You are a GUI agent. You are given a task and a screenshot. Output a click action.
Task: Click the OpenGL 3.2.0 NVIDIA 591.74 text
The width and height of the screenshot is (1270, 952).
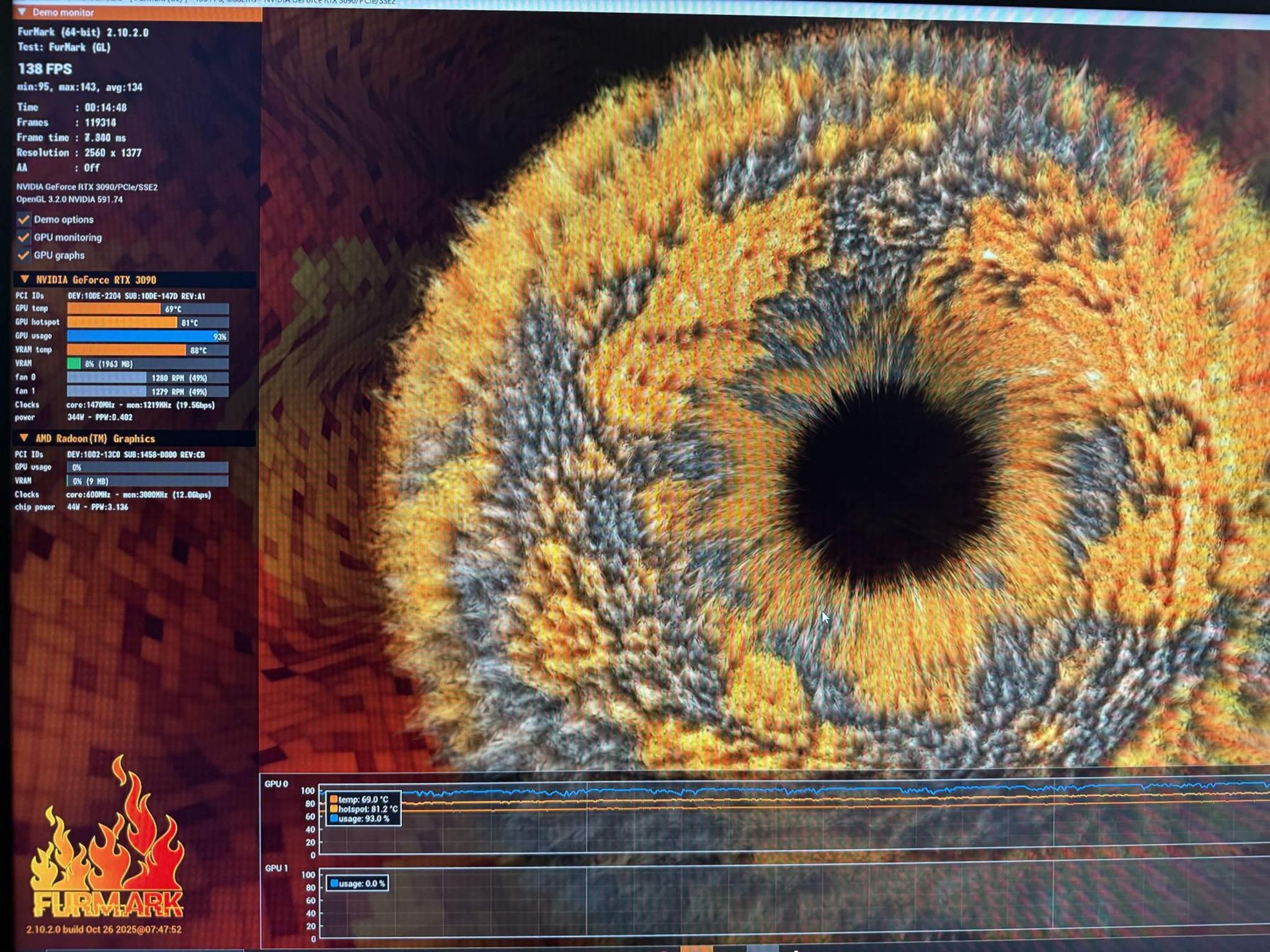[x=69, y=200]
